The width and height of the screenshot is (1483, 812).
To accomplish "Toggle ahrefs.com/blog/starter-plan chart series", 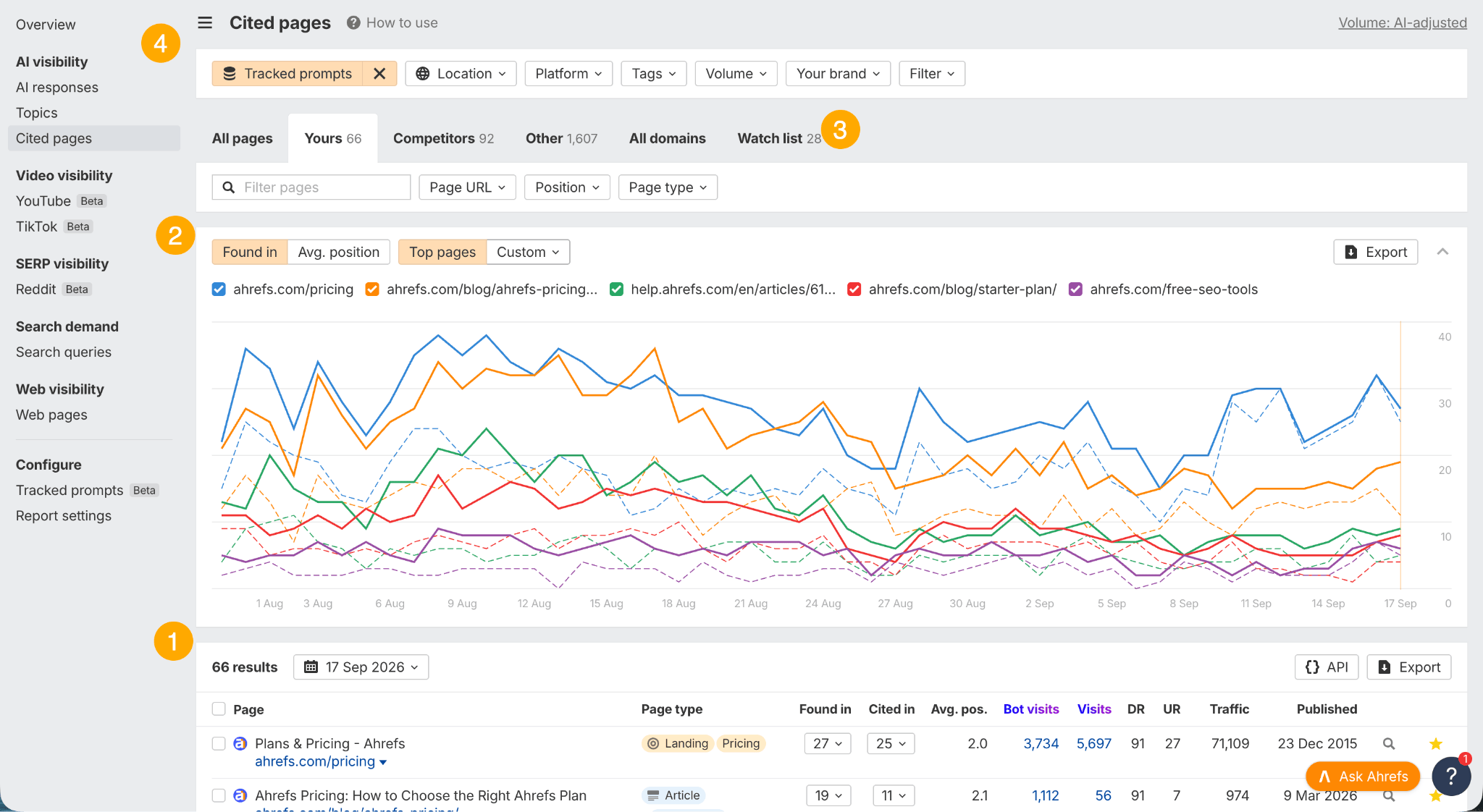I will (854, 289).
